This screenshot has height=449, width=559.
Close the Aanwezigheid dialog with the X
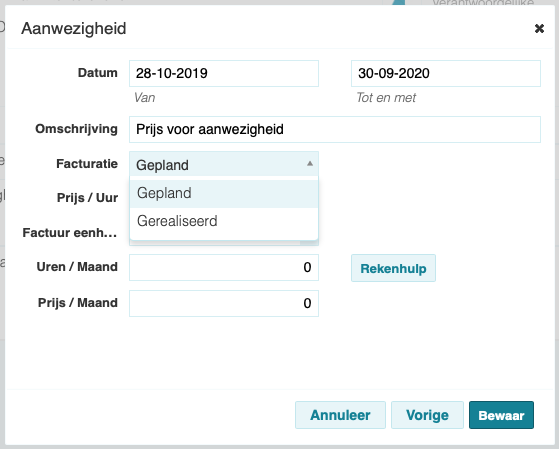pyautogui.click(x=539, y=29)
